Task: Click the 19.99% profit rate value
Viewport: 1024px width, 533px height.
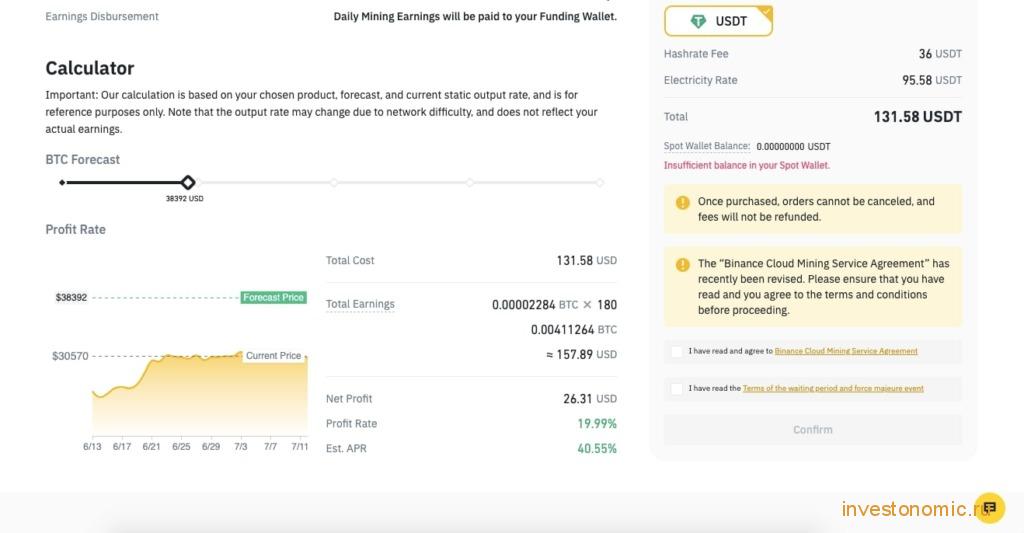Action: (x=597, y=424)
